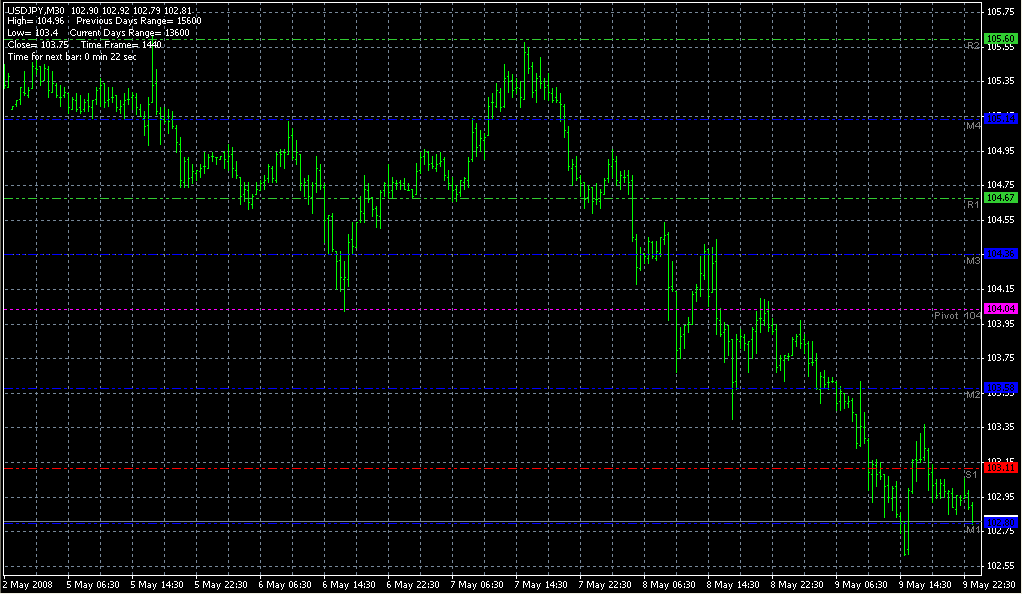Image resolution: width=1024 pixels, height=594 pixels.
Task: Select the S1 line label
Action: click(972, 475)
